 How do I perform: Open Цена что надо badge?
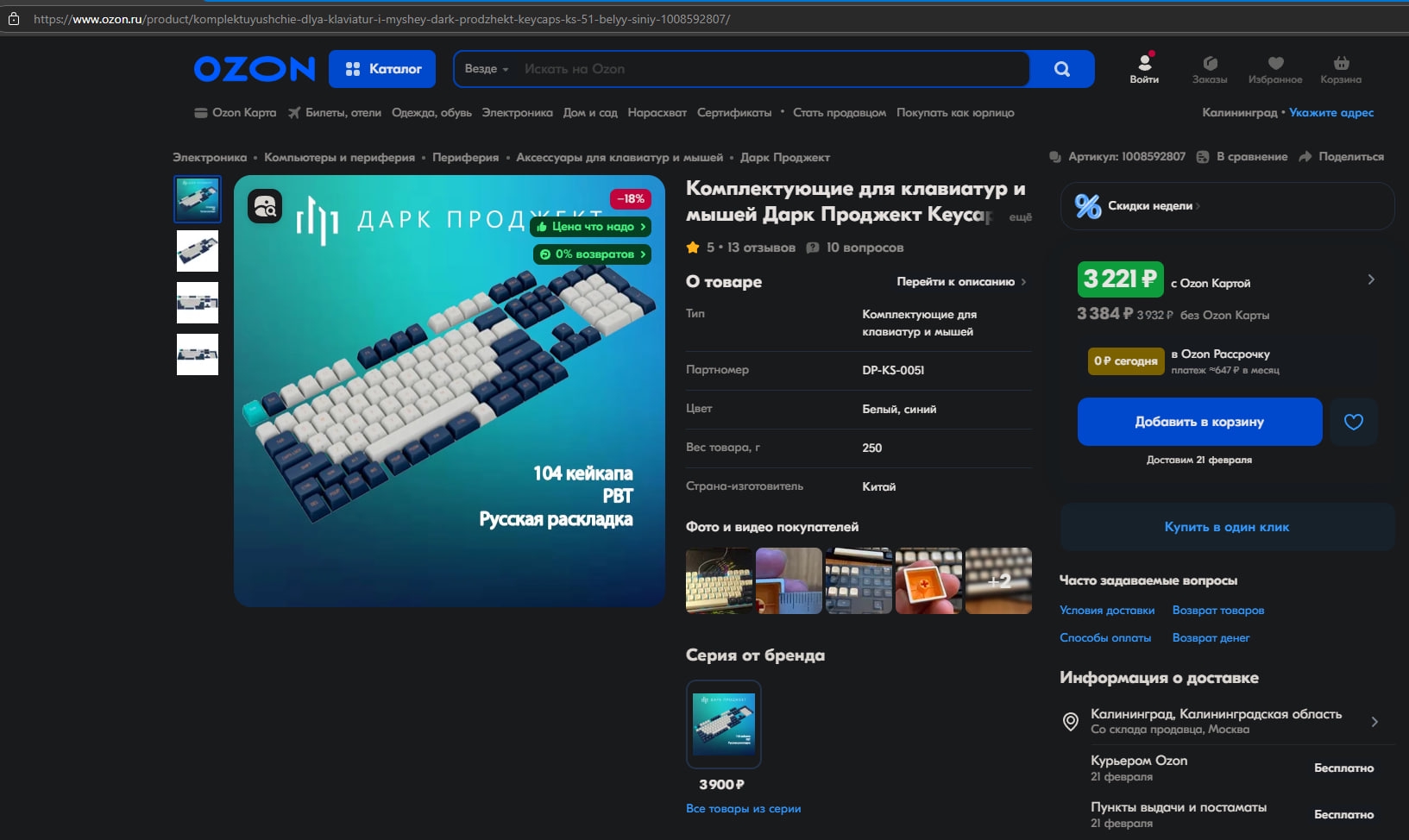590,227
